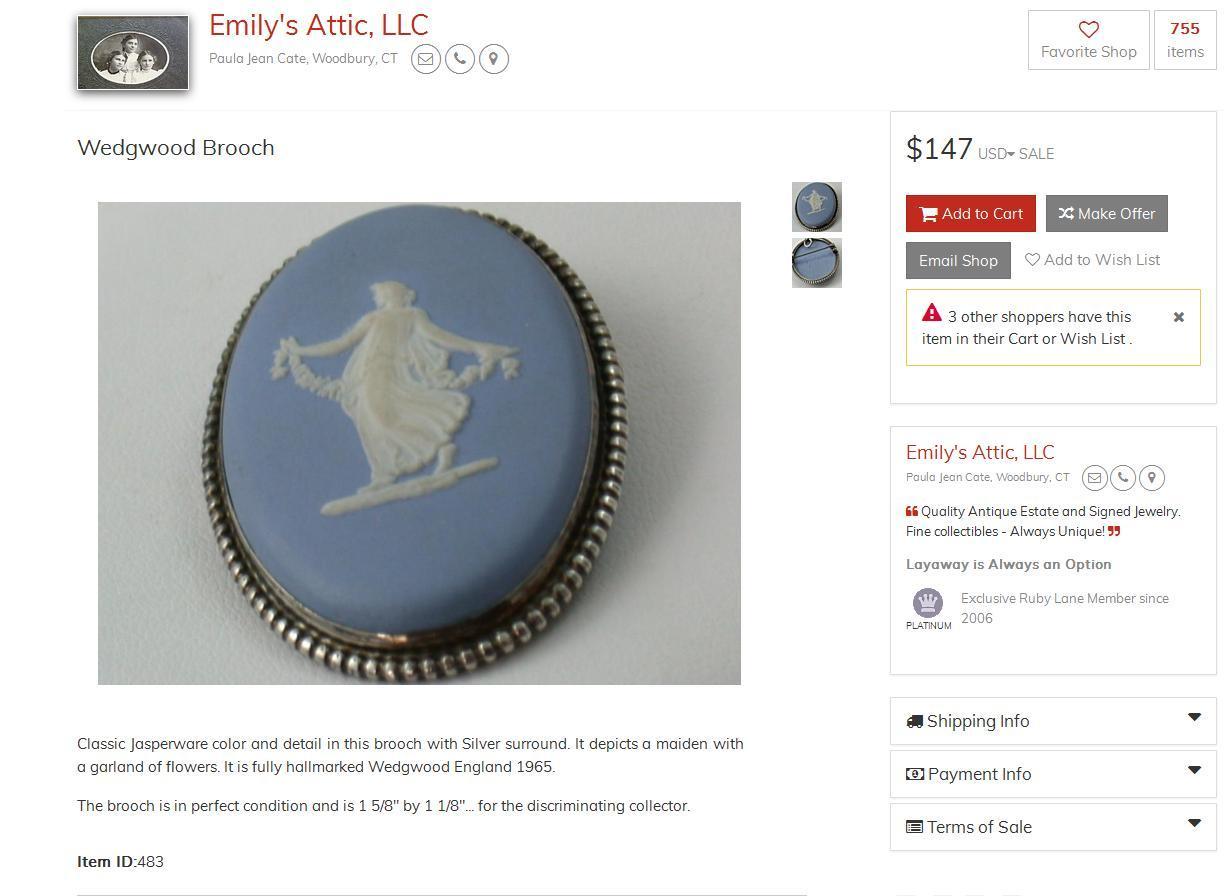
Task: Open Emily's Attic, LLC shop title link
Action: (319, 25)
